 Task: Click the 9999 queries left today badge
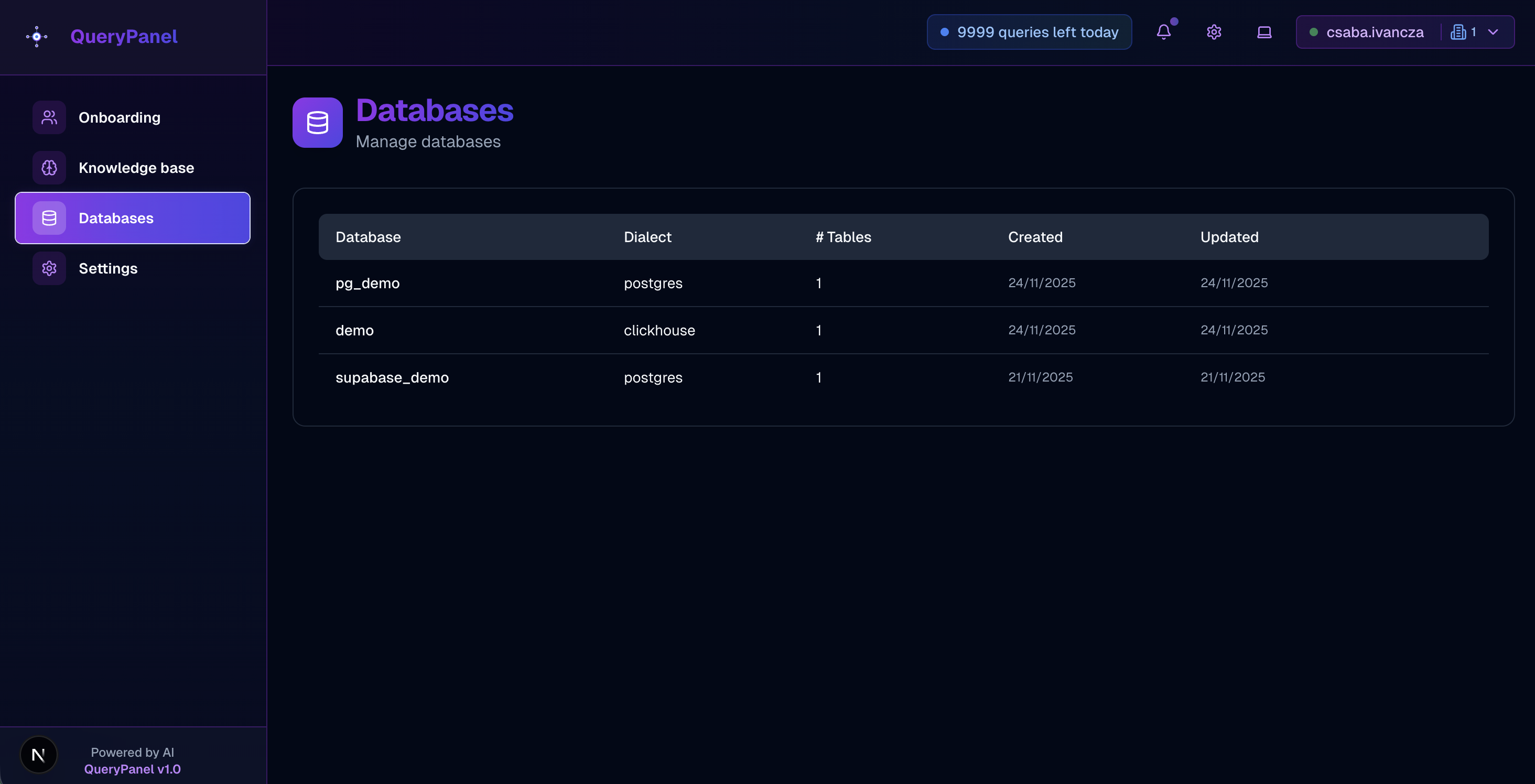click(x=1029, y=31)
